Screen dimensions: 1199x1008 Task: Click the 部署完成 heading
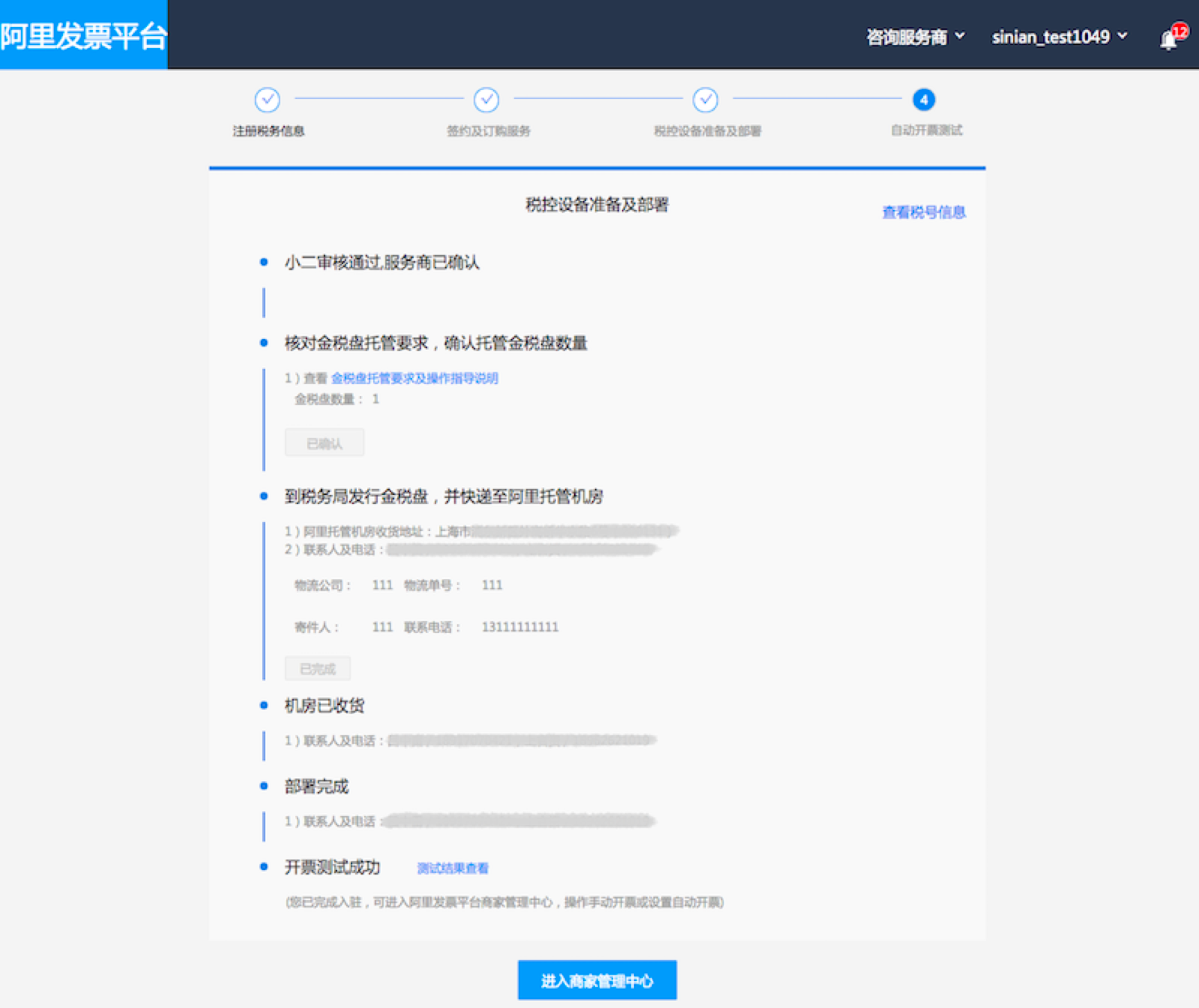316,787
